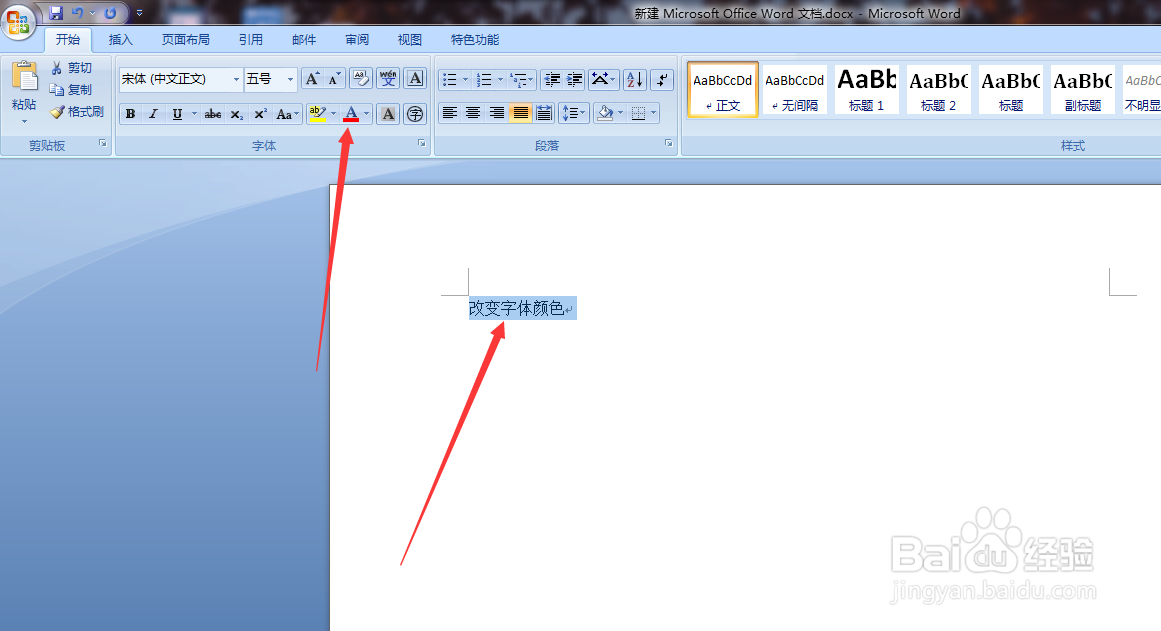Open change case Aa dropdown

(287, 113)
